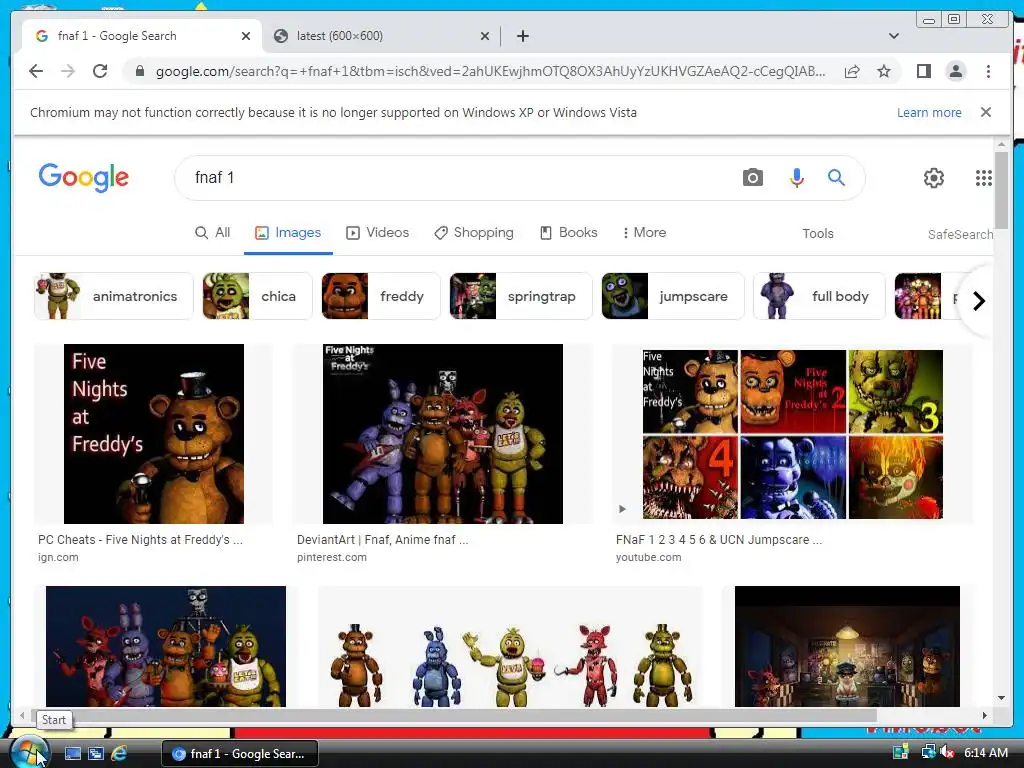1024x768 pixels.
Task: Filter by the full body chip
Action: point(819,296)
